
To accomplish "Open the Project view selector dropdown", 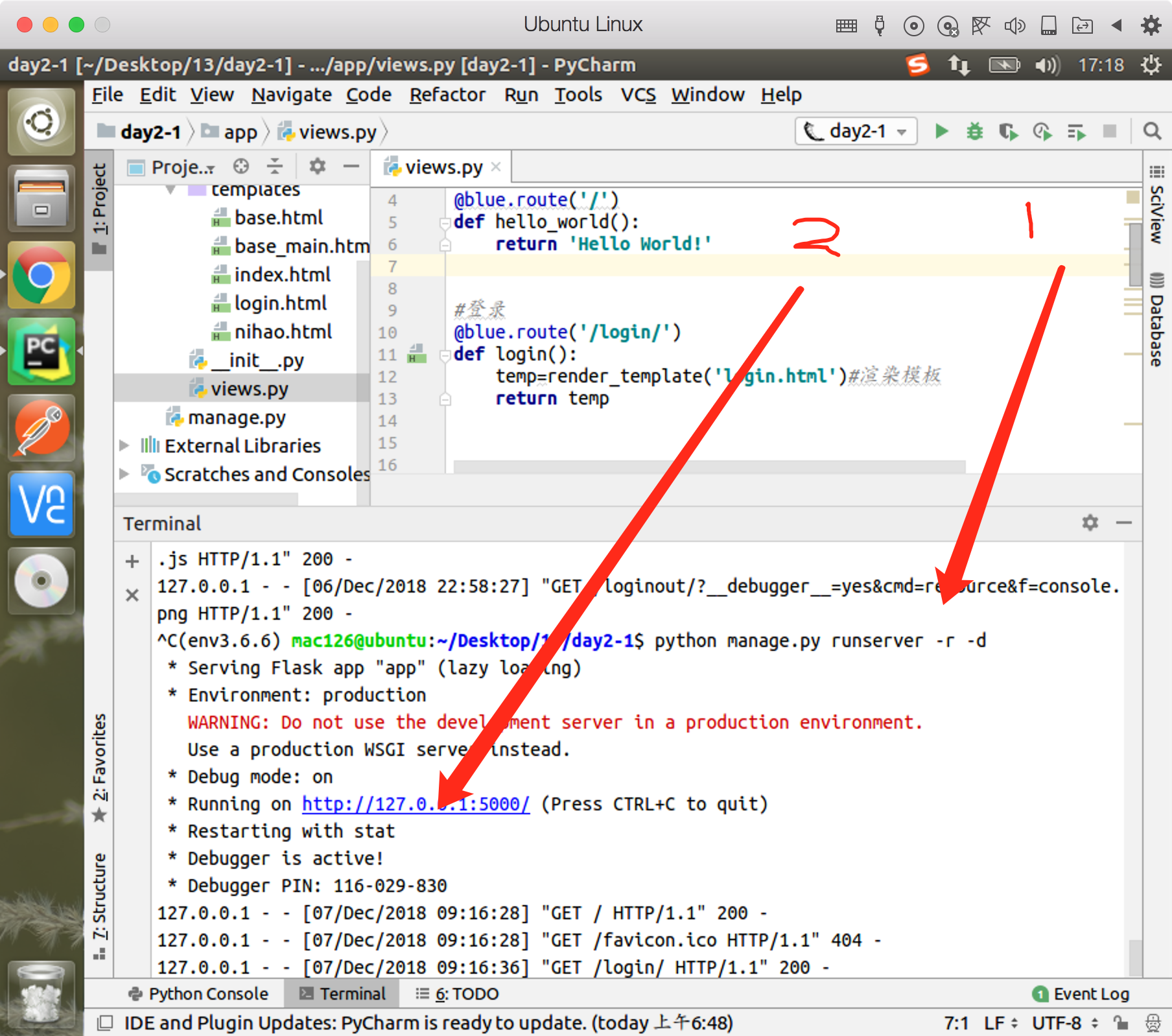I will coord(172,167).
